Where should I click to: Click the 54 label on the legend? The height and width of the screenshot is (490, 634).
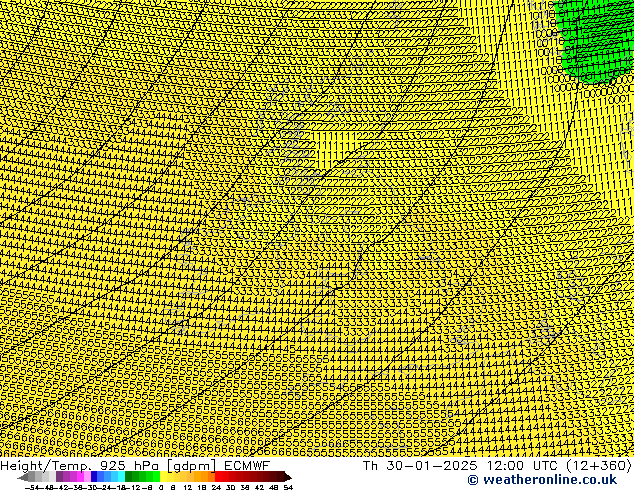pos(288,487)
